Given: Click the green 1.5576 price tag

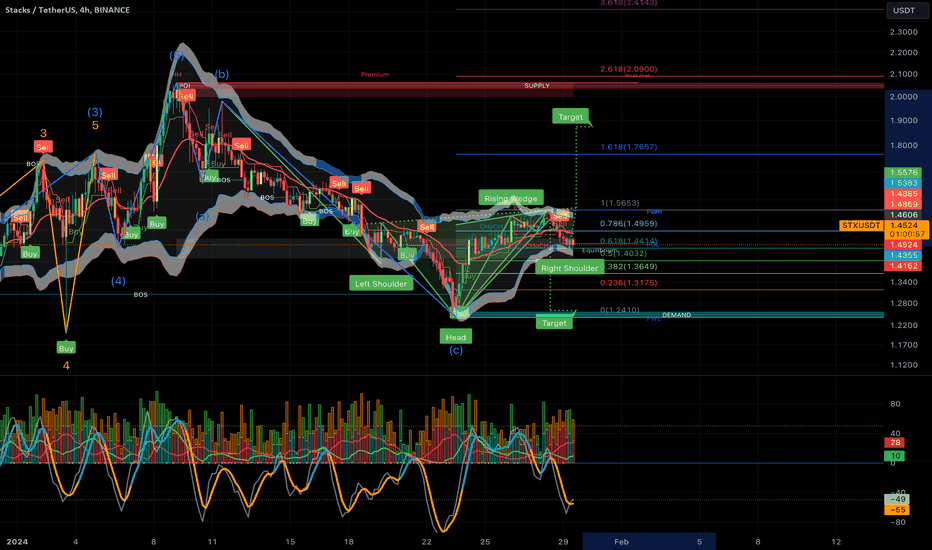Looking at the screenshot, I should [903, 172].
